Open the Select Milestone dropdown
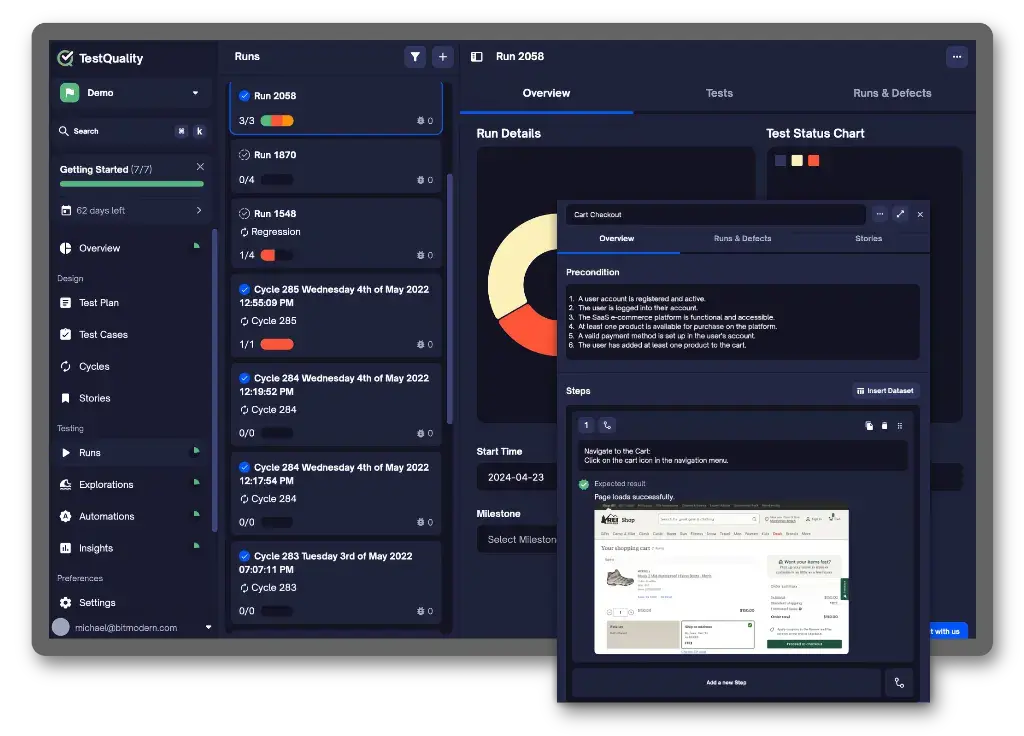Image resolution: width=1024 pixels, height=736 pixels. [x=516, y=539]
